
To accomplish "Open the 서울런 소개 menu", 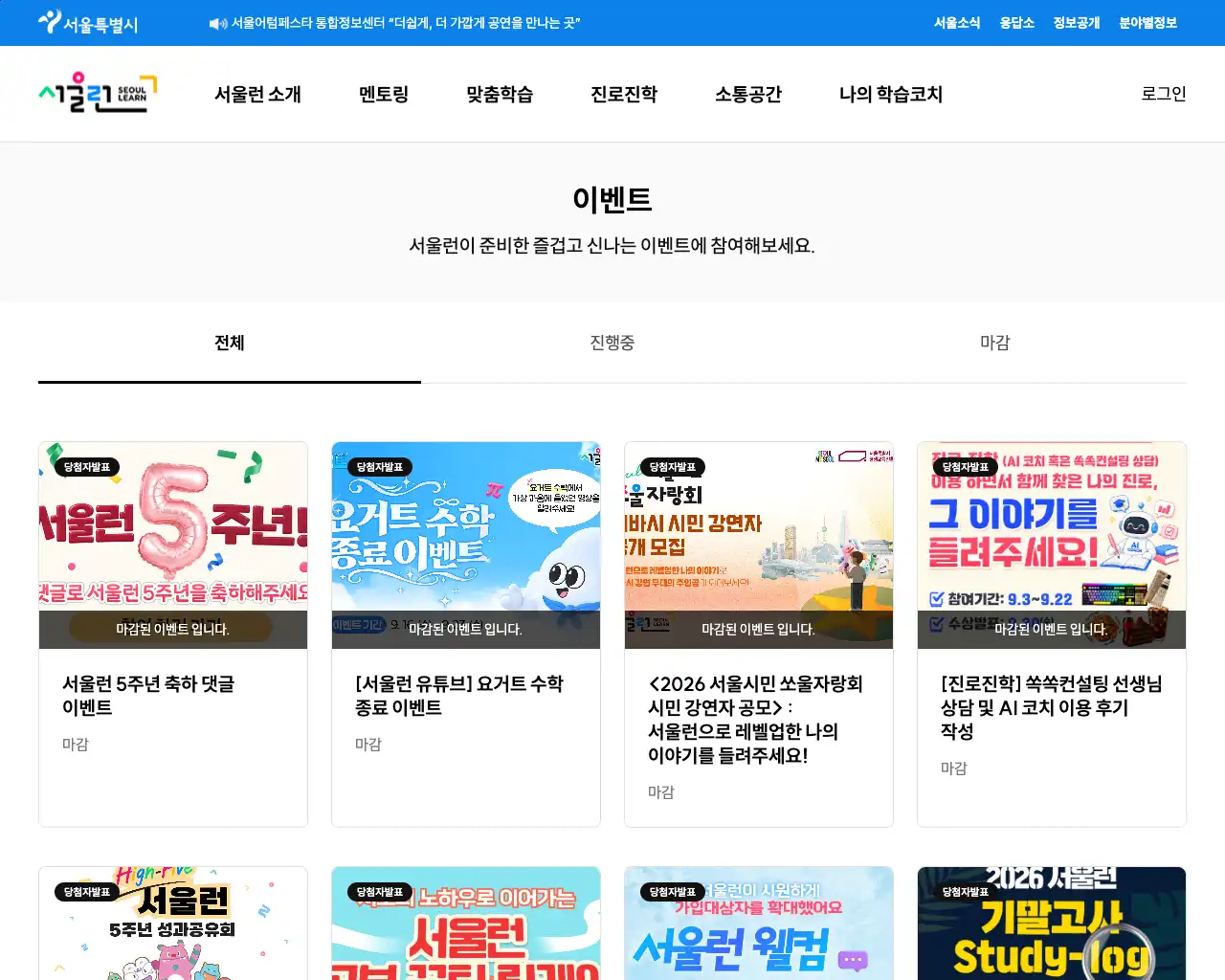I will pyautogui.click(x=257, y=94).
